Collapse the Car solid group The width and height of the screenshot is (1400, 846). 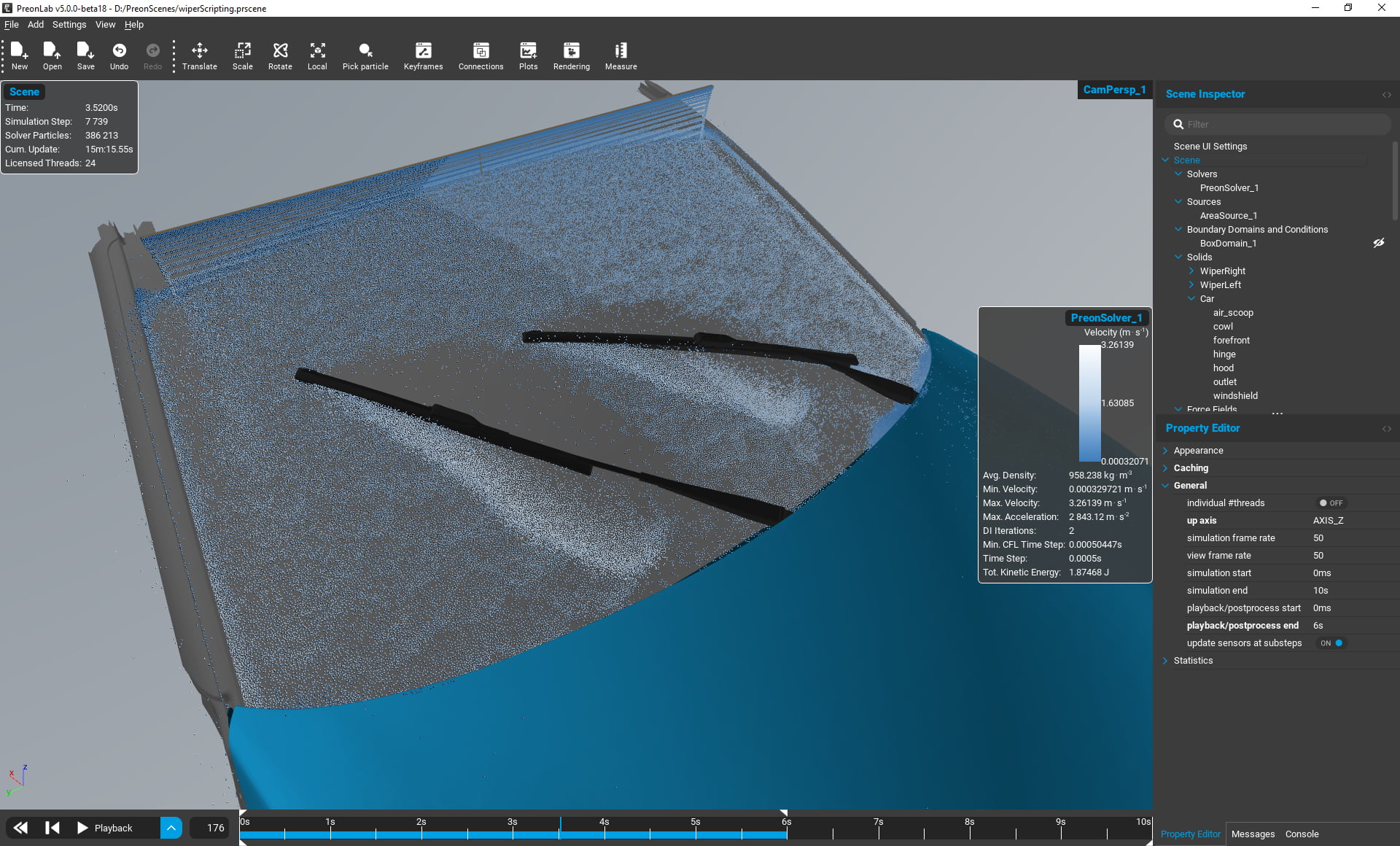point(1190,298)
